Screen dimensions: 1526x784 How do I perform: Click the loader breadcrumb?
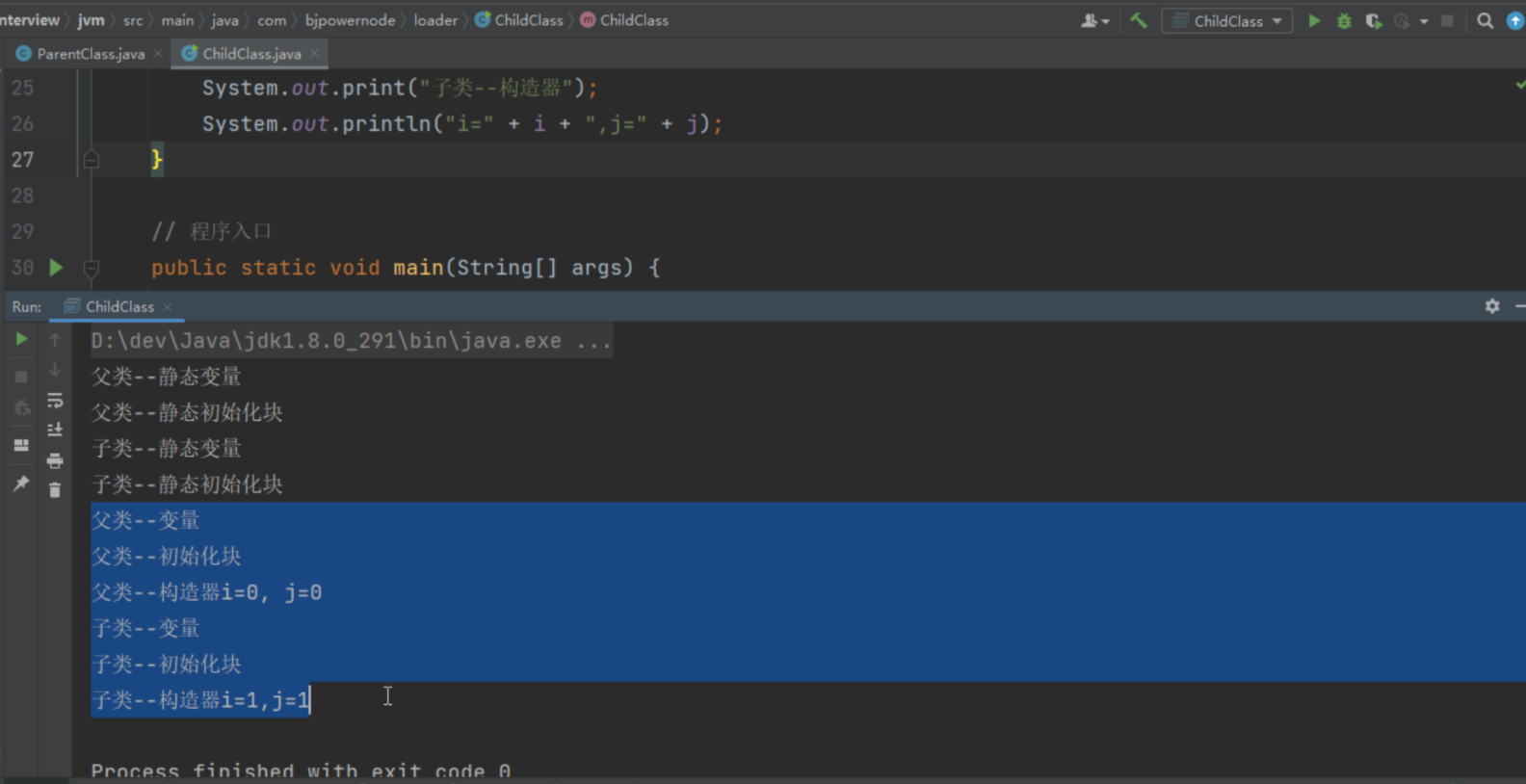435,20
